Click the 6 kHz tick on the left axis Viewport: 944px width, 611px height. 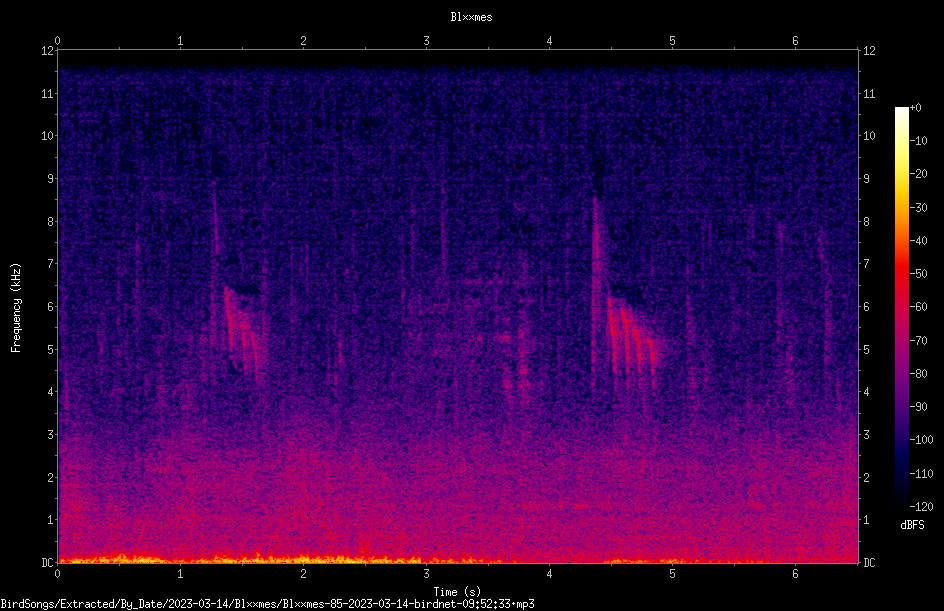(x=51, y=306)
